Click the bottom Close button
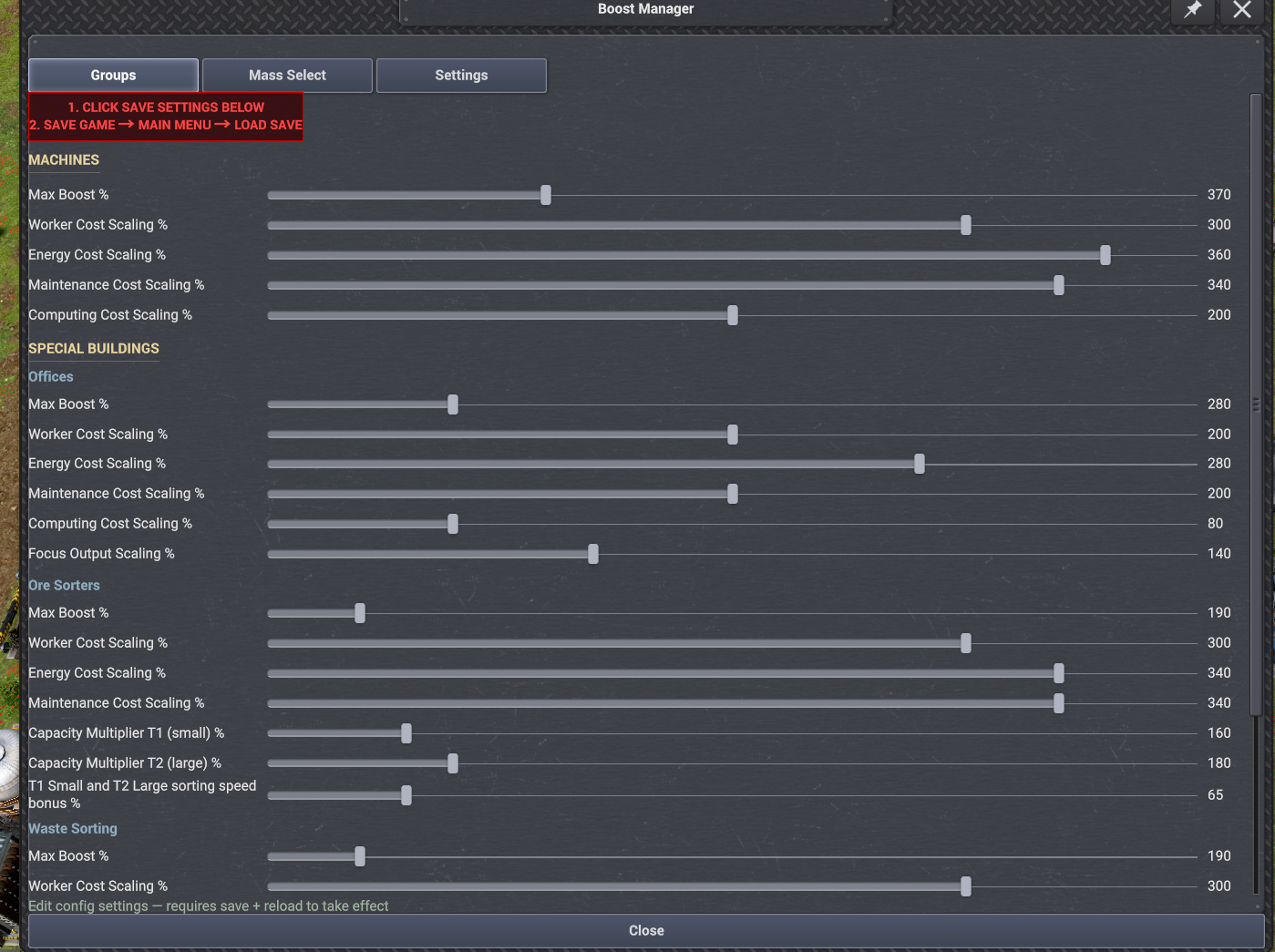The image size is (1275, 952). click(x=646, y=931)
